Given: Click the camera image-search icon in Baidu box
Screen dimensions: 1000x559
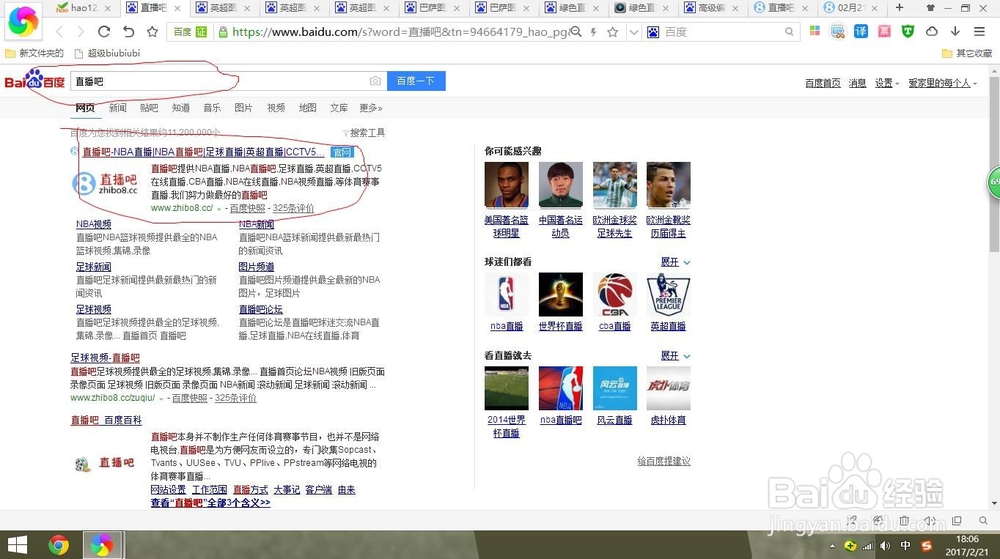Looking at the screenshot, I should point(375,81).
